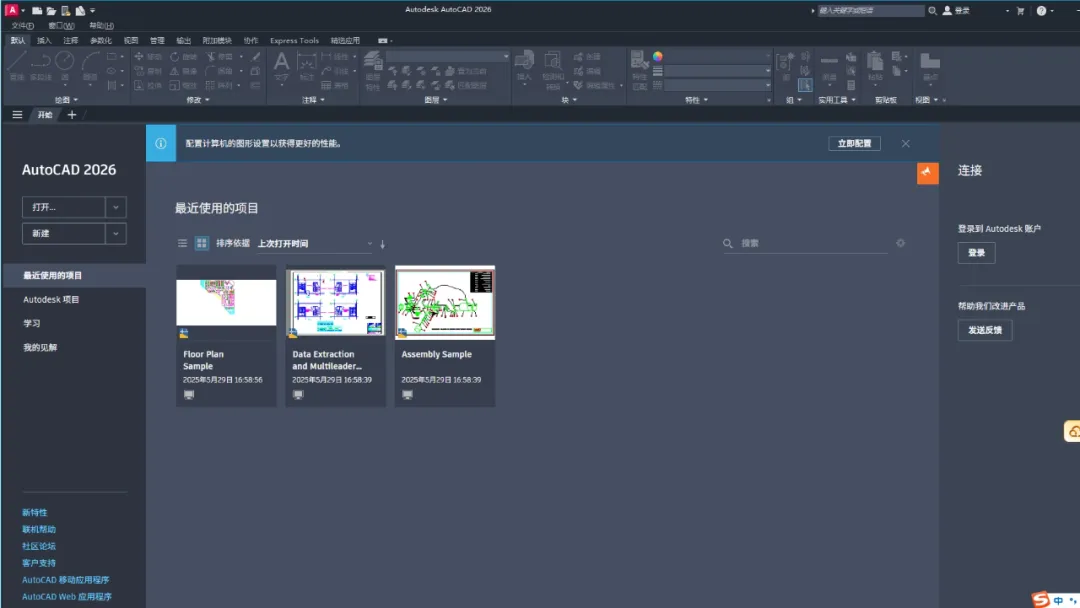Image resolution: width=1080 pixels, height=608 pixels.
Task: Toggle the sort direction arrow
Action: click(x=383, y=244)
